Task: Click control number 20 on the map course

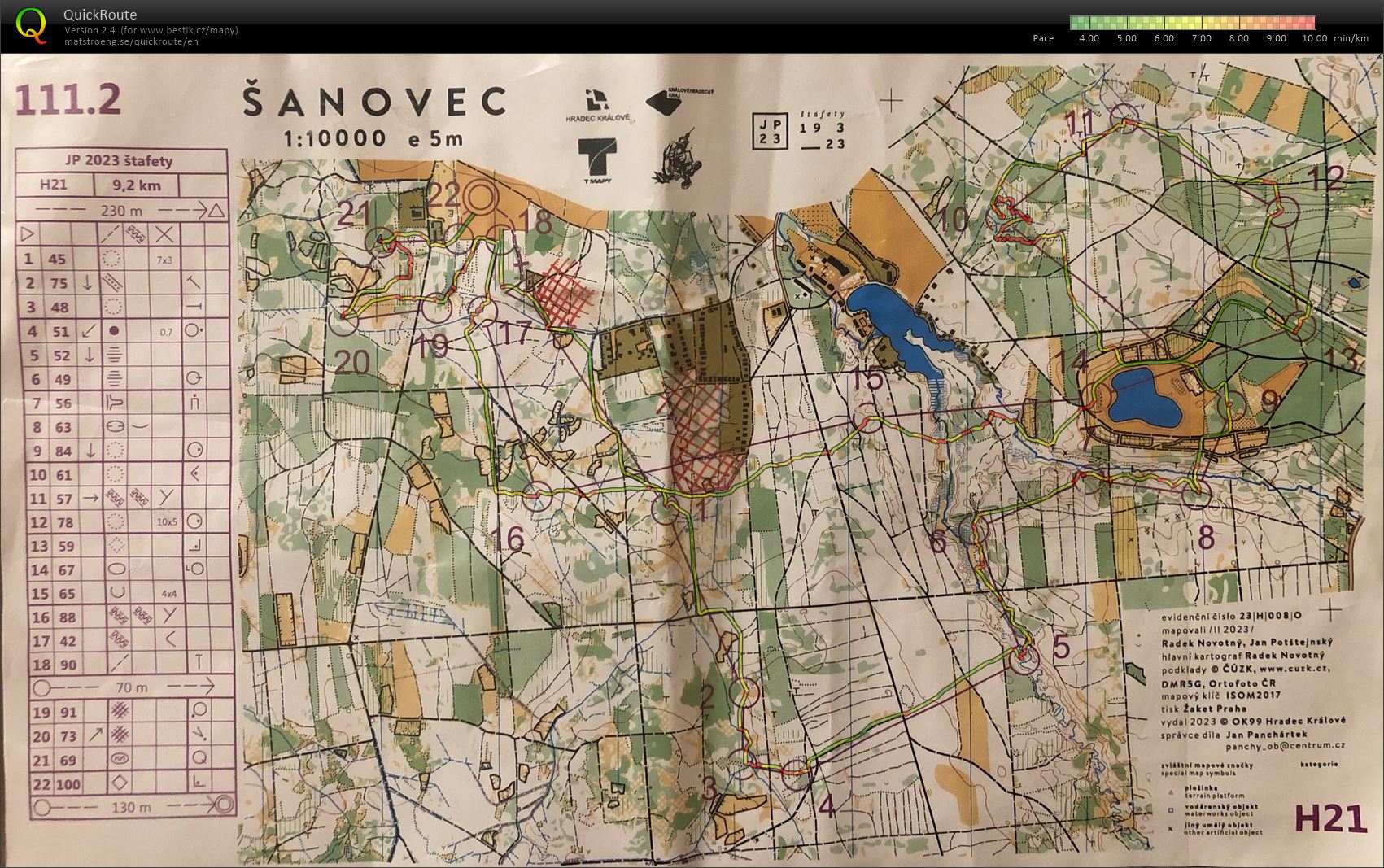Action: pos(352,361)
